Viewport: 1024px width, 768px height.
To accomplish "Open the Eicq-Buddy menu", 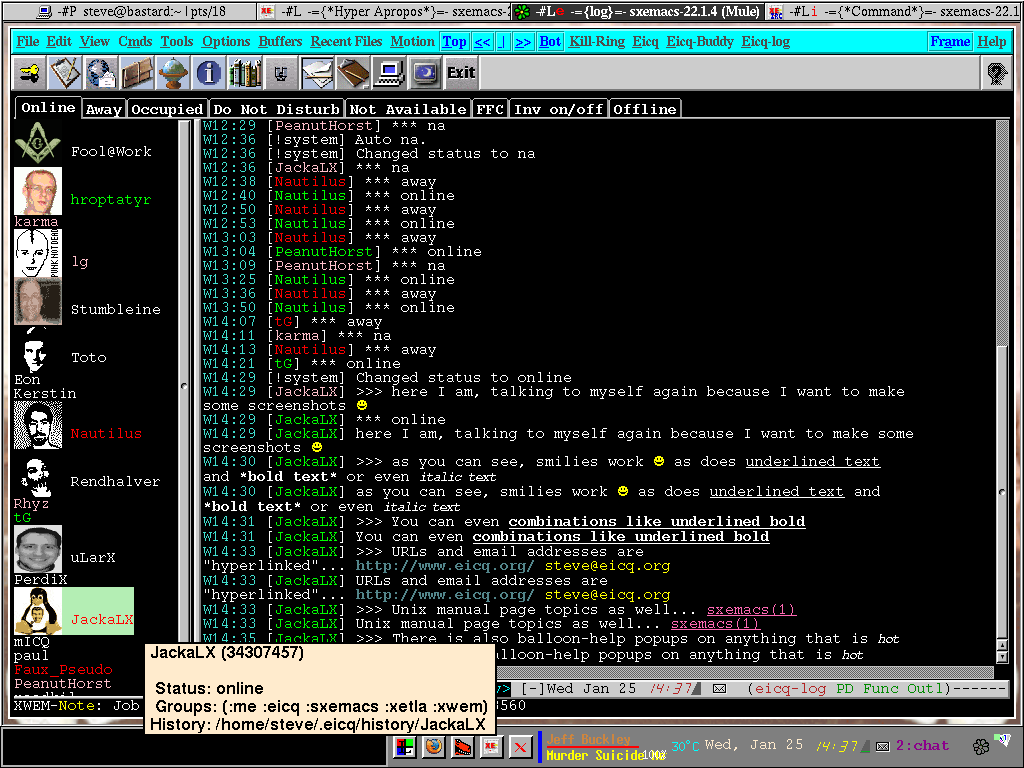I will pos(699,42).
